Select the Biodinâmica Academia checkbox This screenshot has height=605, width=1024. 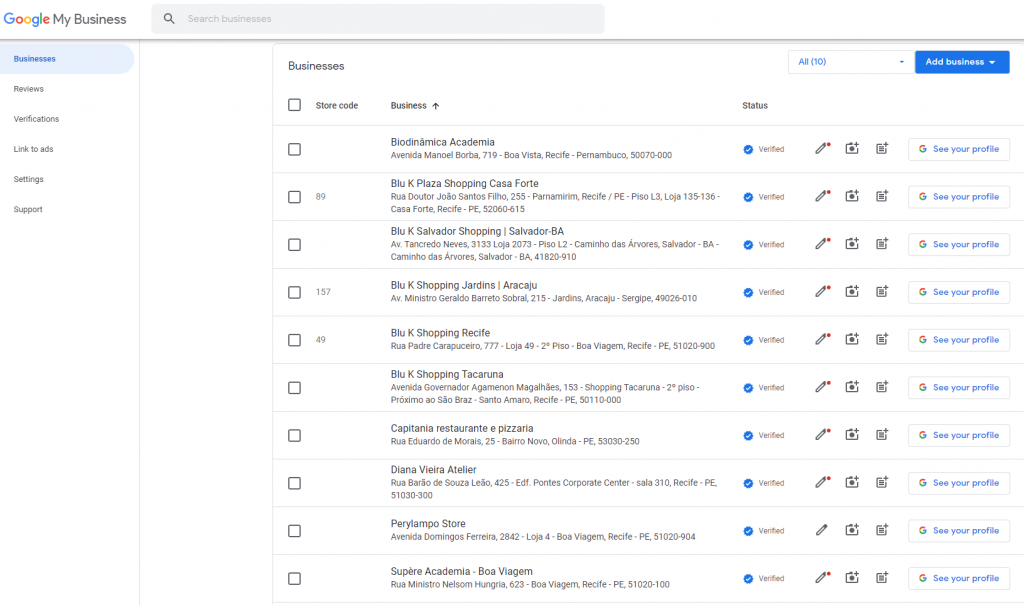[295, 149]
